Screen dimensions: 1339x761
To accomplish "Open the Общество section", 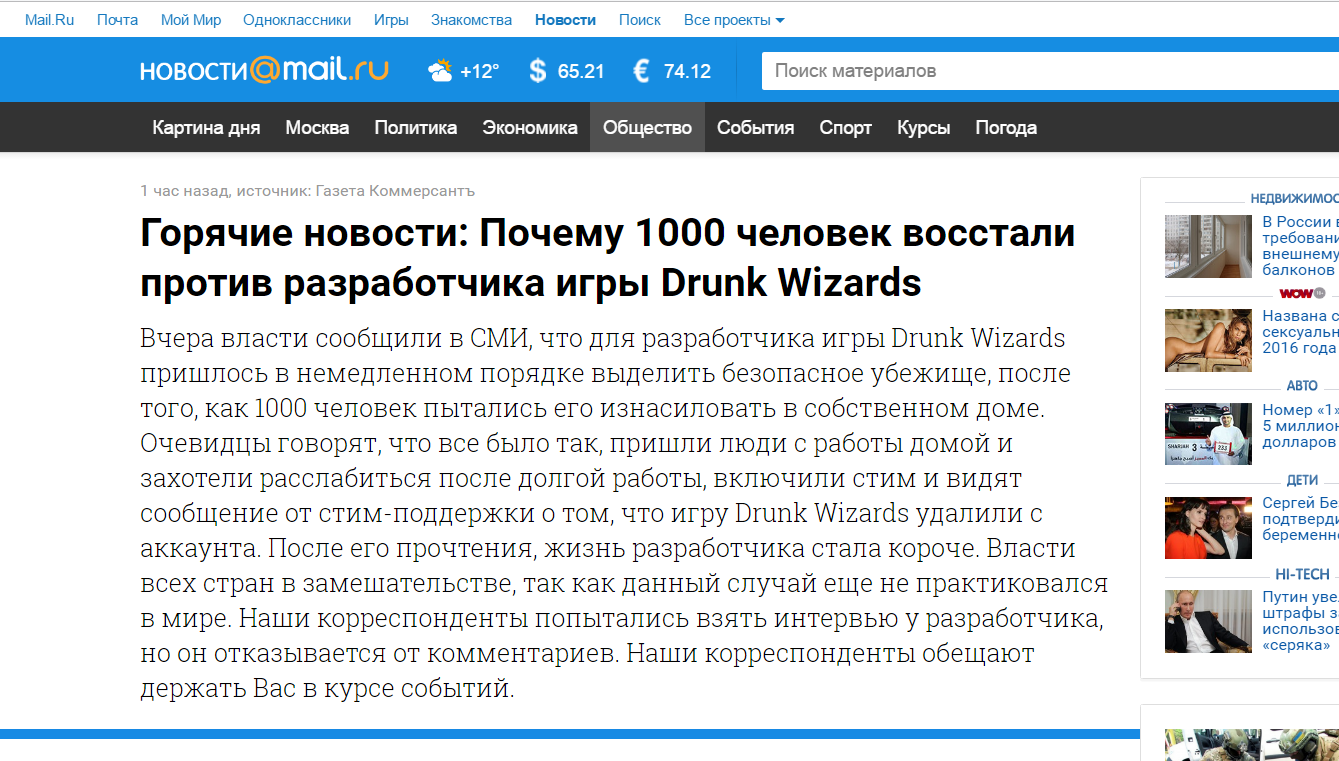I will coord(647,127).
